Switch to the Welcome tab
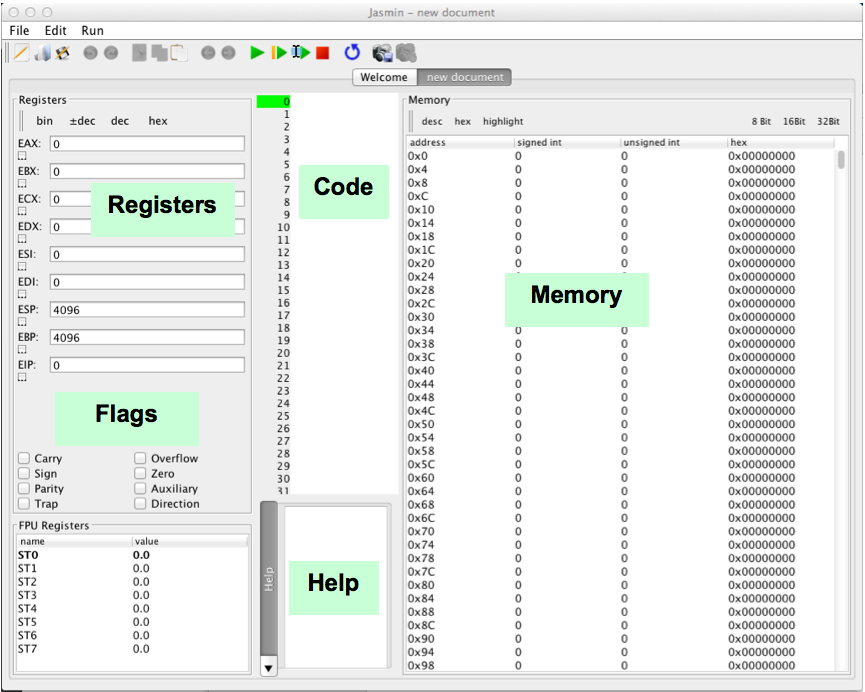The width and height of the screenshot is (865, 692). pyautogui.click(x=384, y=77)
